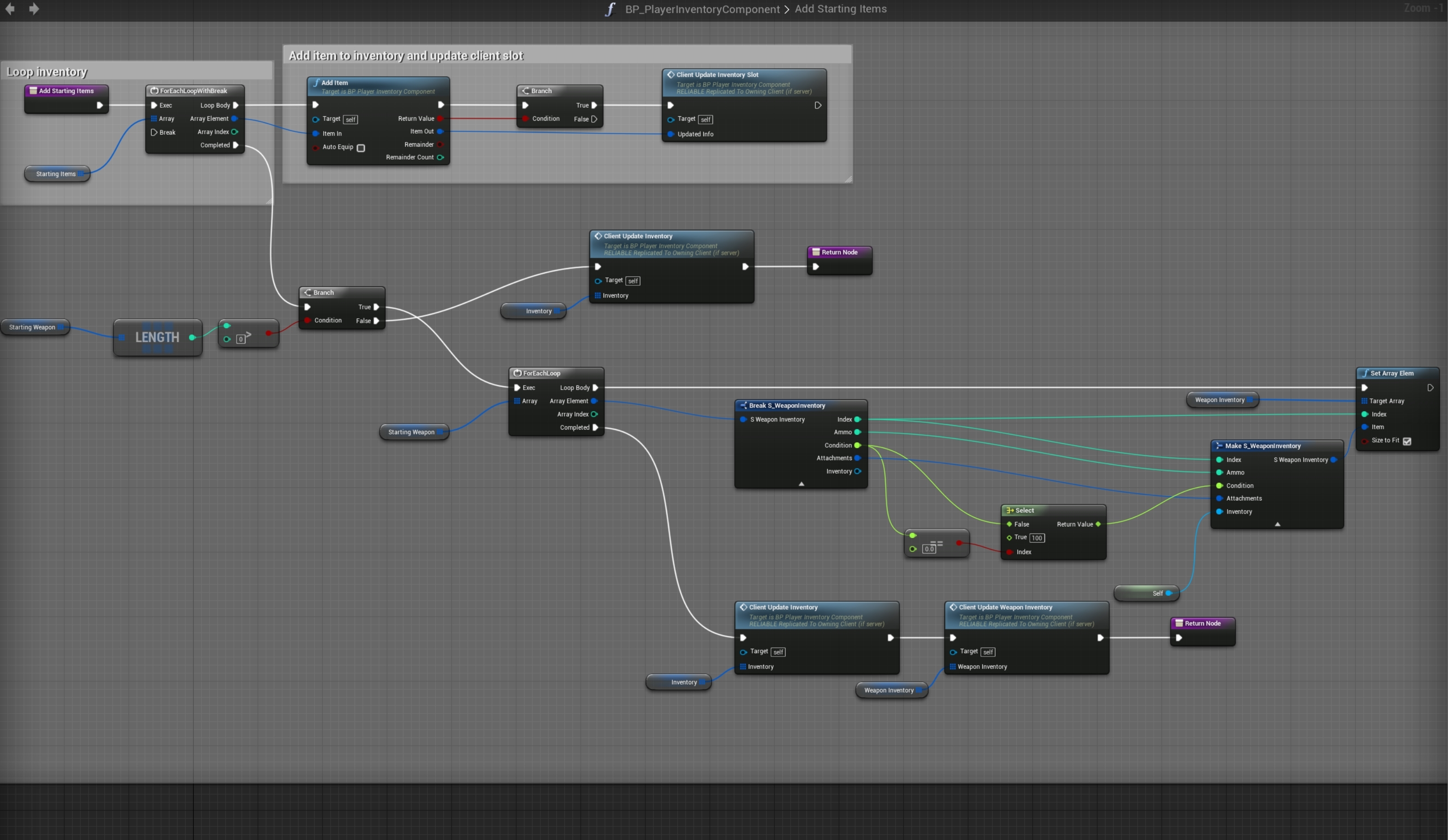The height and width of the screenshot is (840, 1448).
Task: Collapse the Make S_WeaponInventory node pins
Action: tap(1277, 524)
